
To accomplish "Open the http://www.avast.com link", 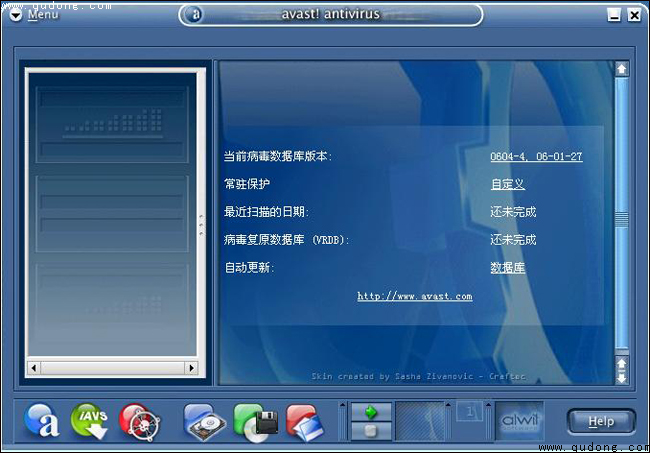I will tap(415, 296).
